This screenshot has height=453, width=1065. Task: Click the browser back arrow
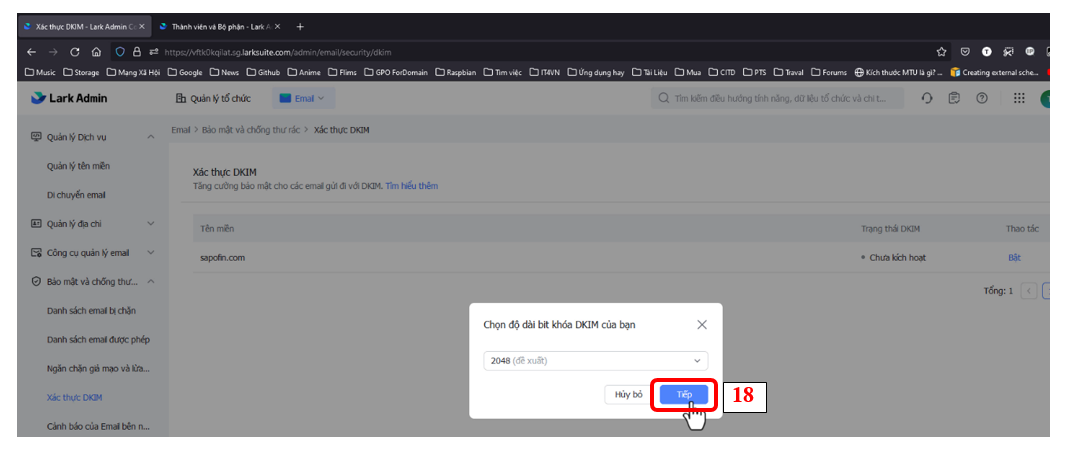point(31,52)
